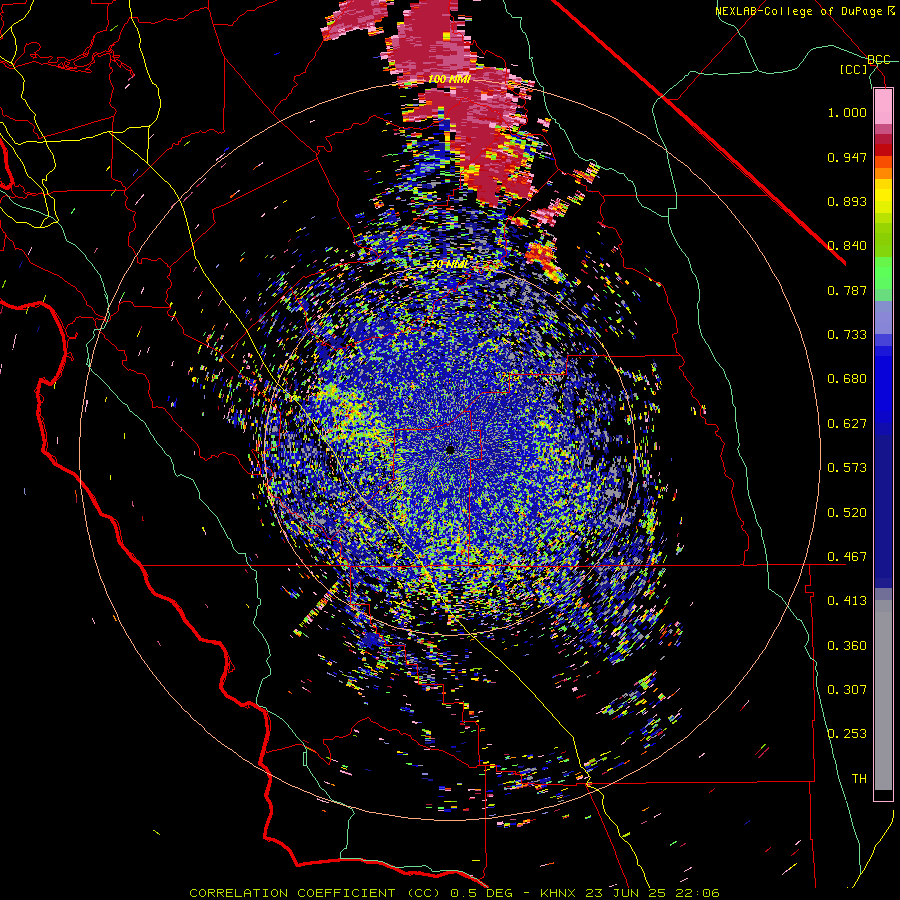Click the 0.840 legend value

pos(847,246)
